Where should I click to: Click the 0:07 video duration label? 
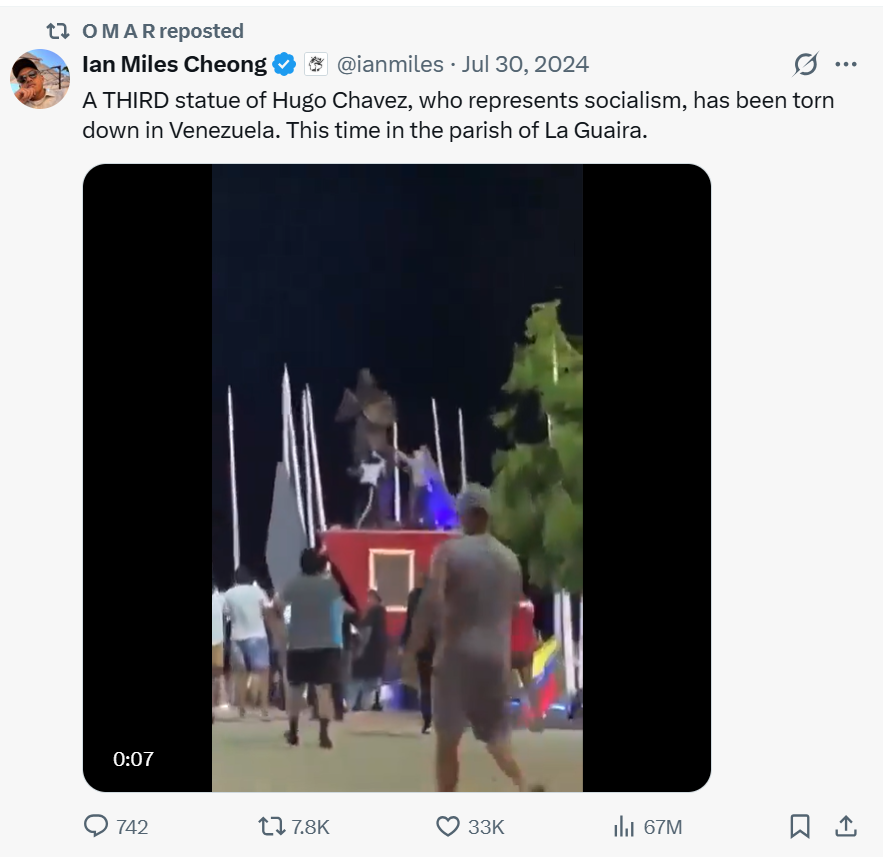(133, 759)
